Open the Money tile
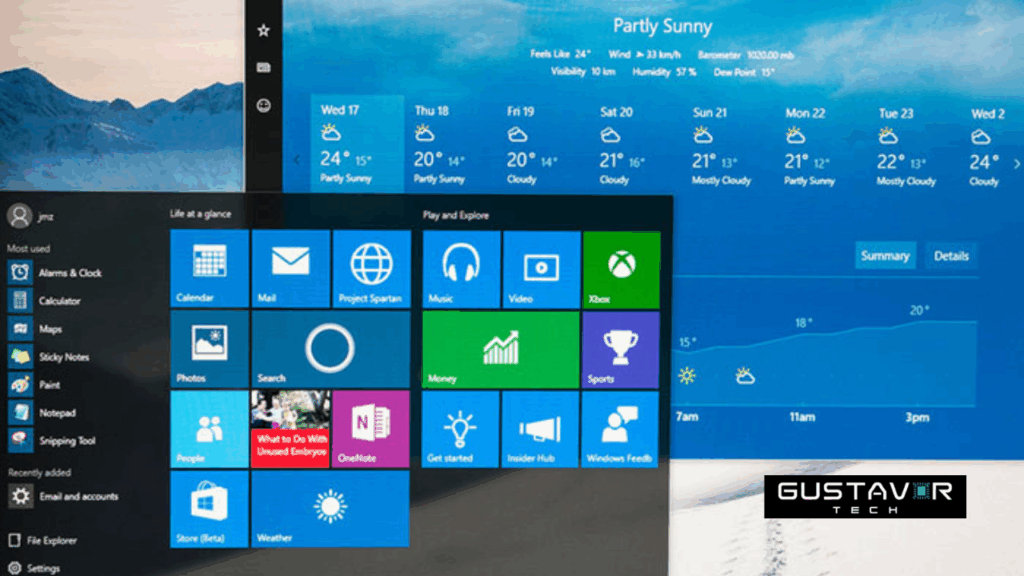Screen dimensions: 1024x576 click(501, 349)
